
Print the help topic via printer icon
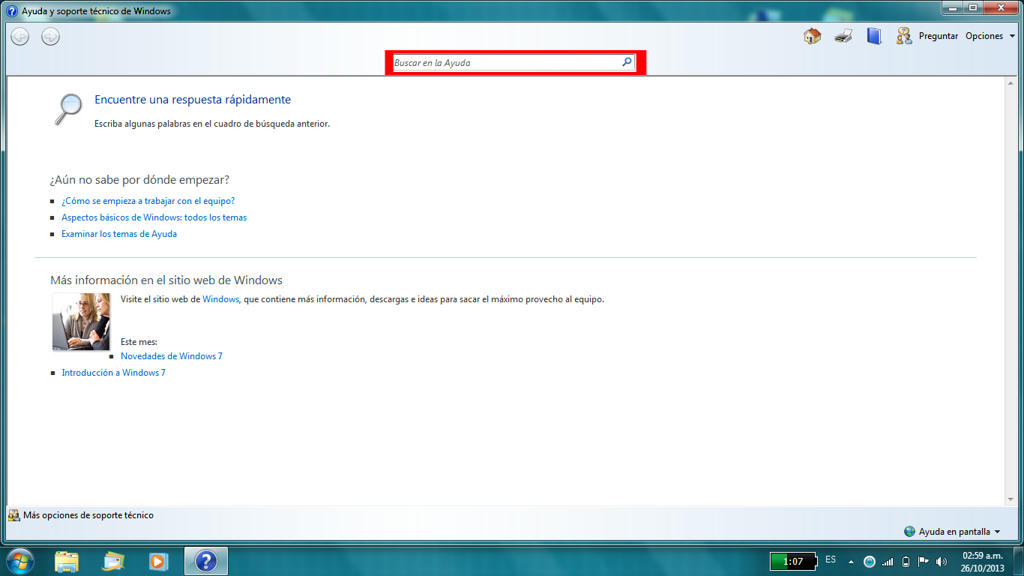(843, 36)
